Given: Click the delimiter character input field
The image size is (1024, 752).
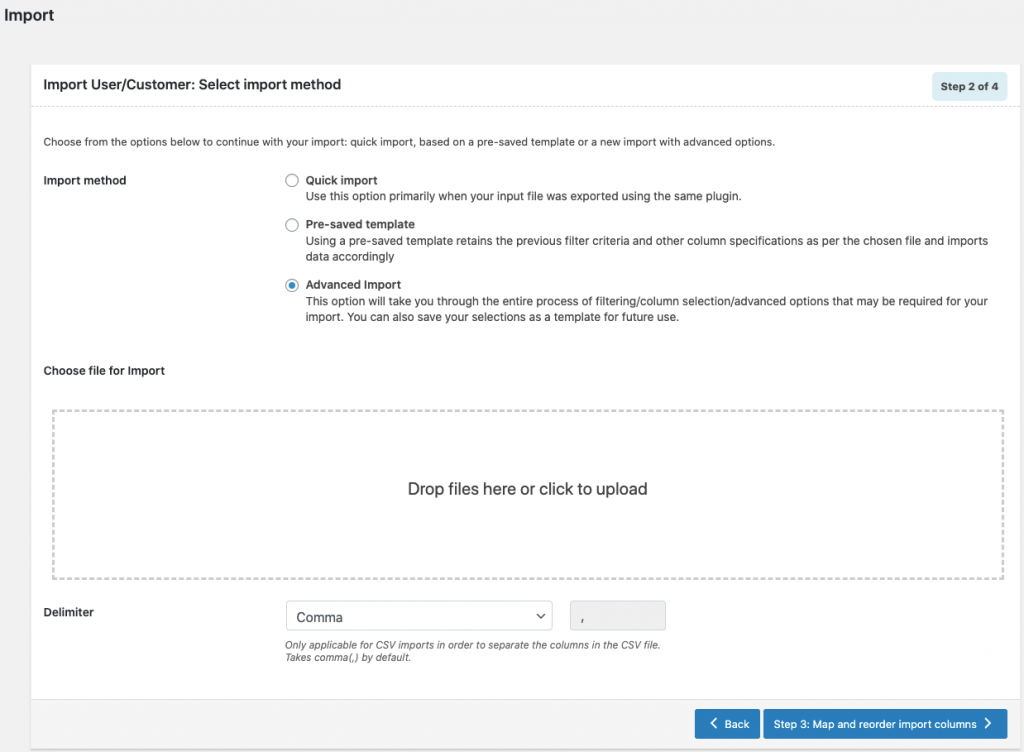Looking at the screenshot, I should pos(617,616).
